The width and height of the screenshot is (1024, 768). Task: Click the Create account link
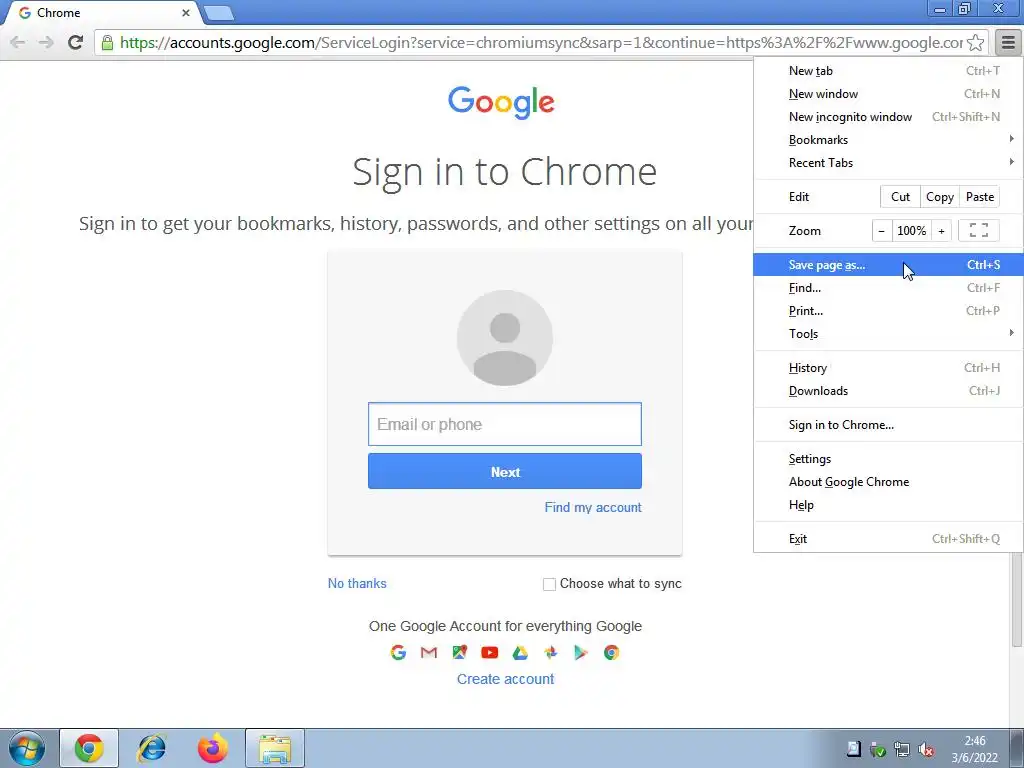[505, 679]
